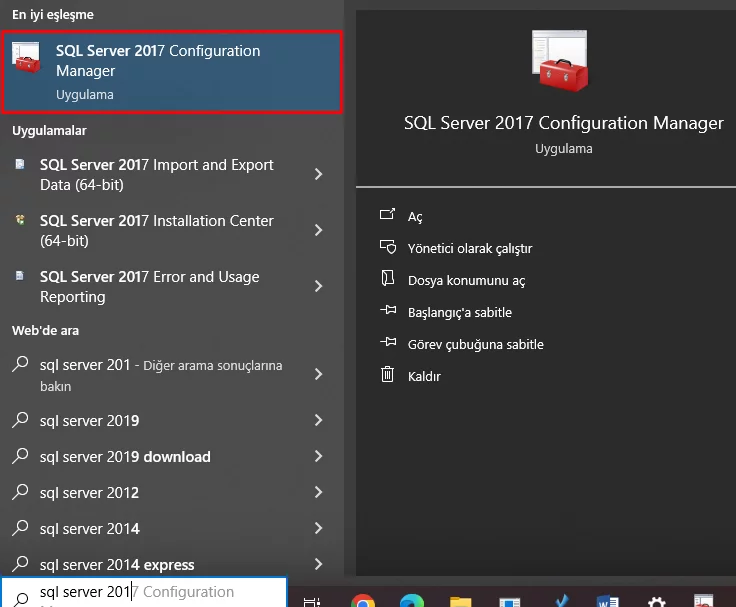Expand options for Error and Usage Reporting

pyautogui.click(x=319, y=286)
